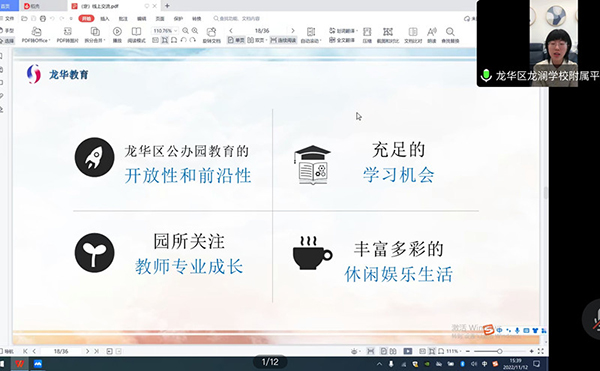Toggle 连续阅读 continuous reading mode
This screenshot has height=371, width=600.
pyautogui.click(x=283, y=40)
